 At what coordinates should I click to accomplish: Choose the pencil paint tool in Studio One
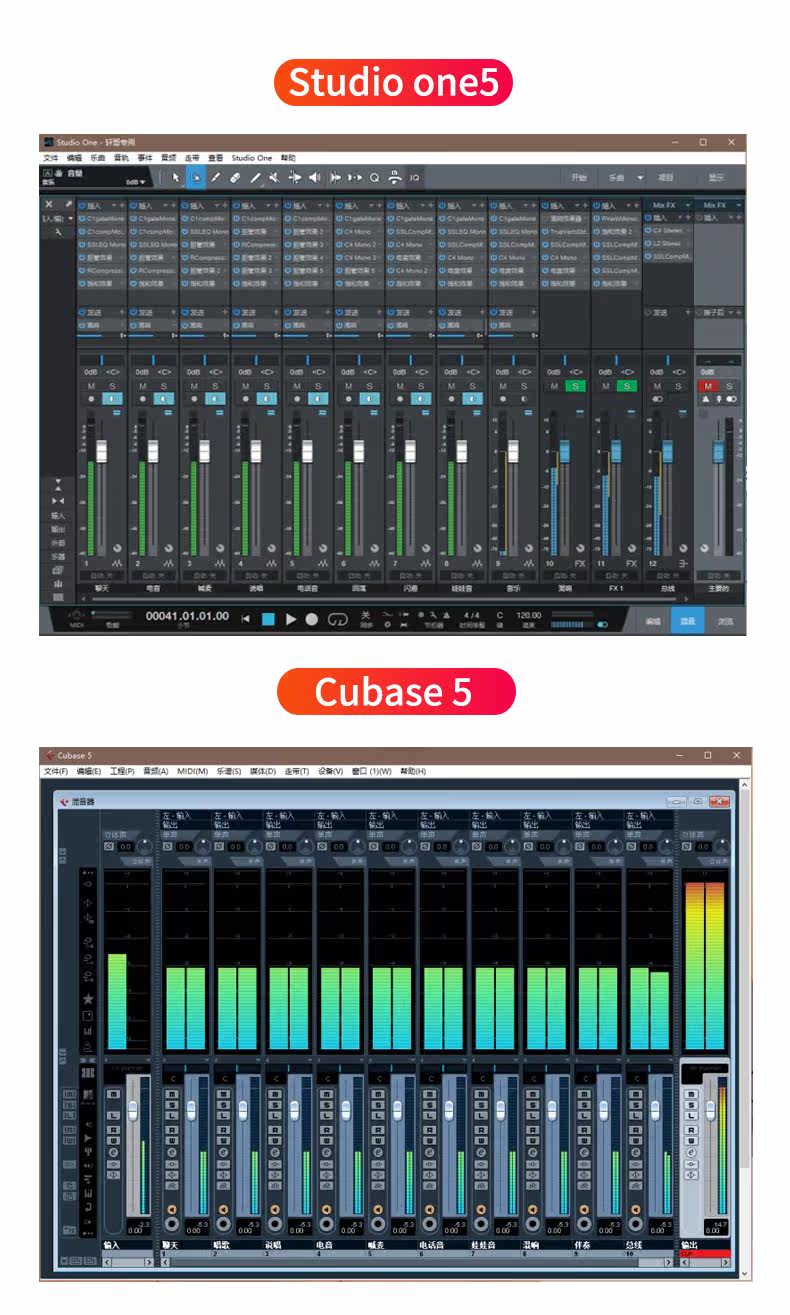click(215, 177)
